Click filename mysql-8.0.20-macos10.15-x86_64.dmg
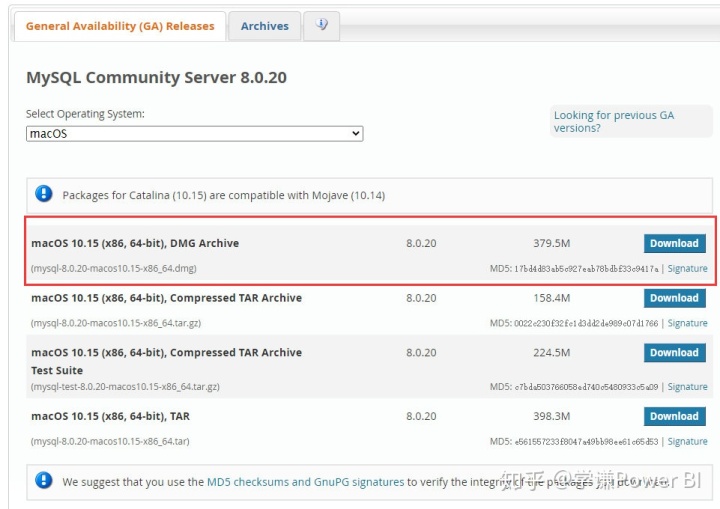Image resolution: width=720 pixels, height=509 pixels. [x=113, y=268]
